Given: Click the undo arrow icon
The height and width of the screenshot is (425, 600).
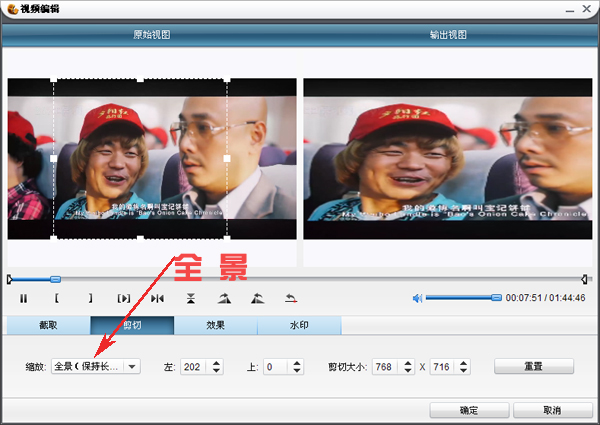Looking at the screenshot, I should tap(291, 298).
